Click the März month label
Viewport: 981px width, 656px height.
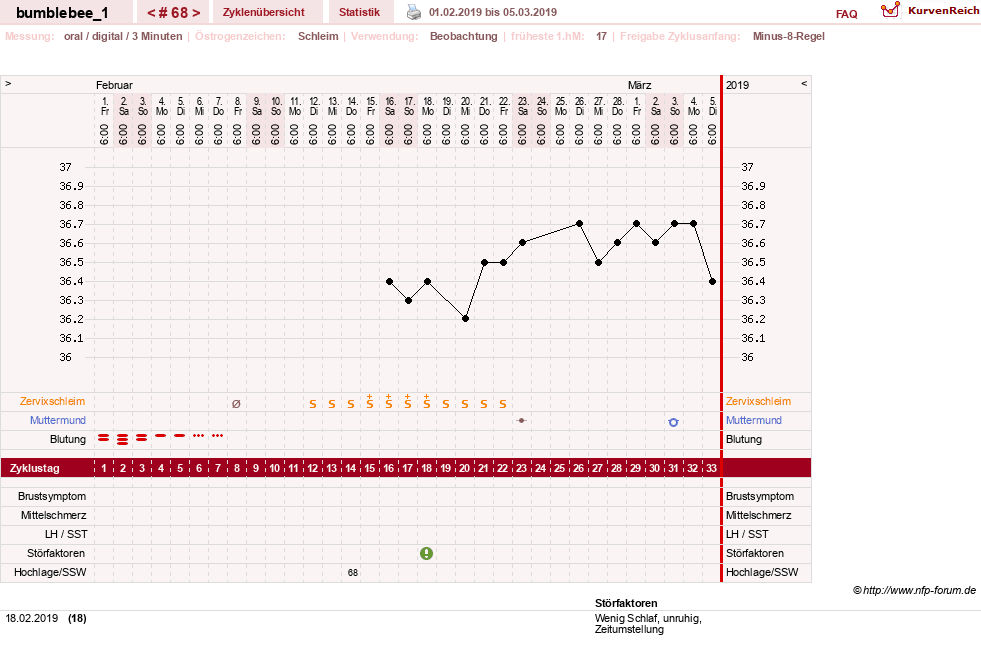coord(639,85)
